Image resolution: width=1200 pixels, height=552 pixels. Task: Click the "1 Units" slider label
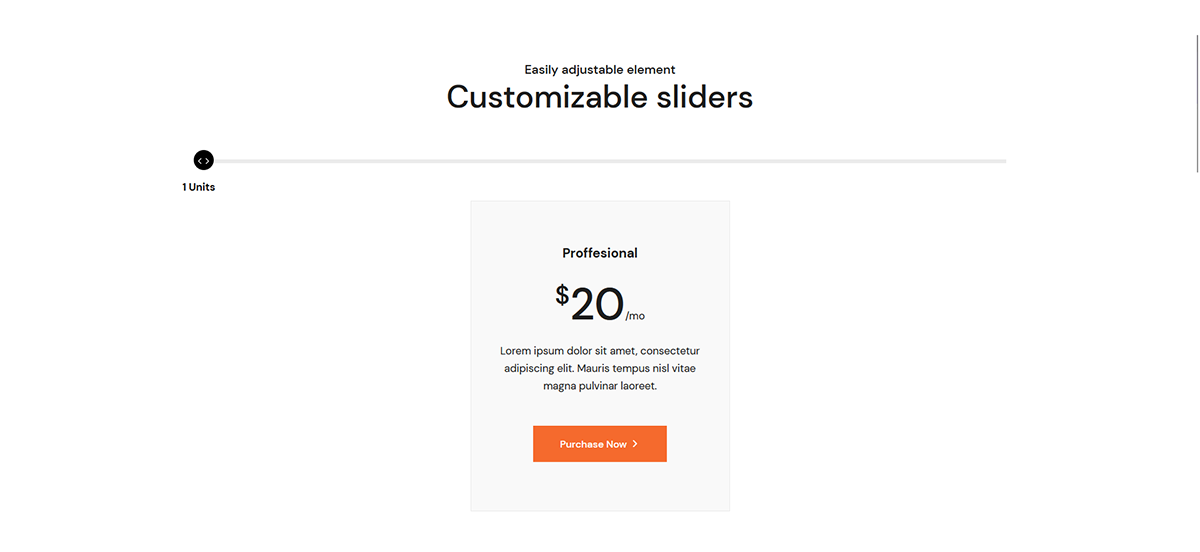coord(198,187)
